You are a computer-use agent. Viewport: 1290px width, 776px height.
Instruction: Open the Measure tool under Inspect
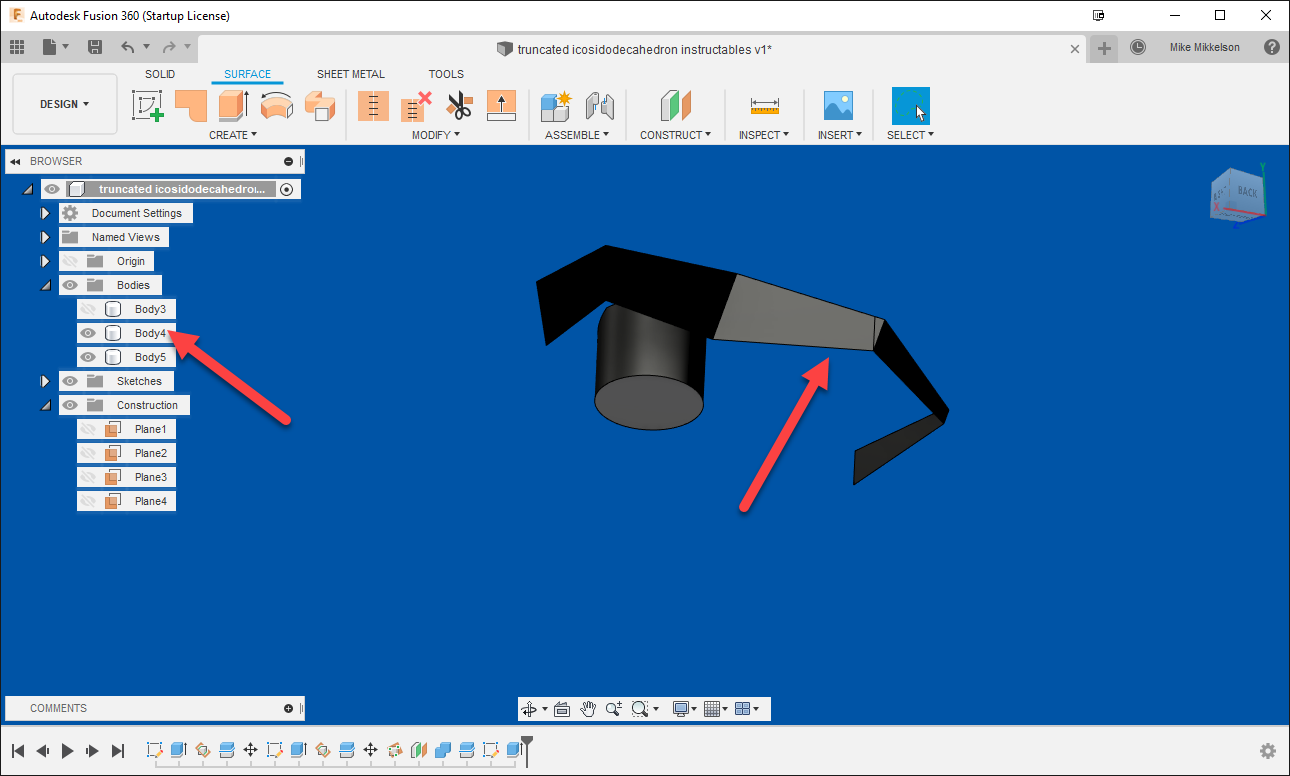[762, 105]
